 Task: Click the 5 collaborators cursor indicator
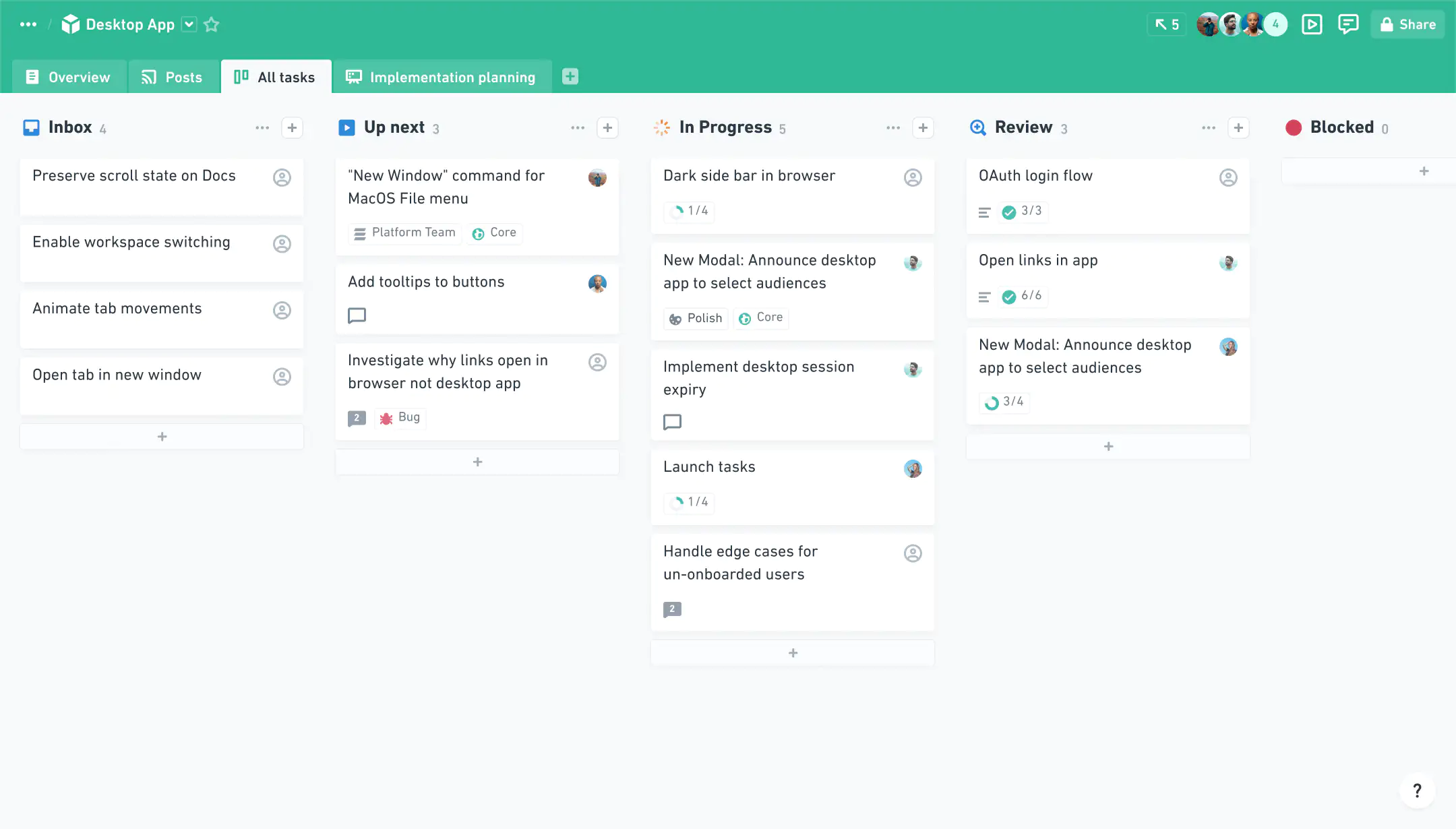click(x=1167, y=25)
